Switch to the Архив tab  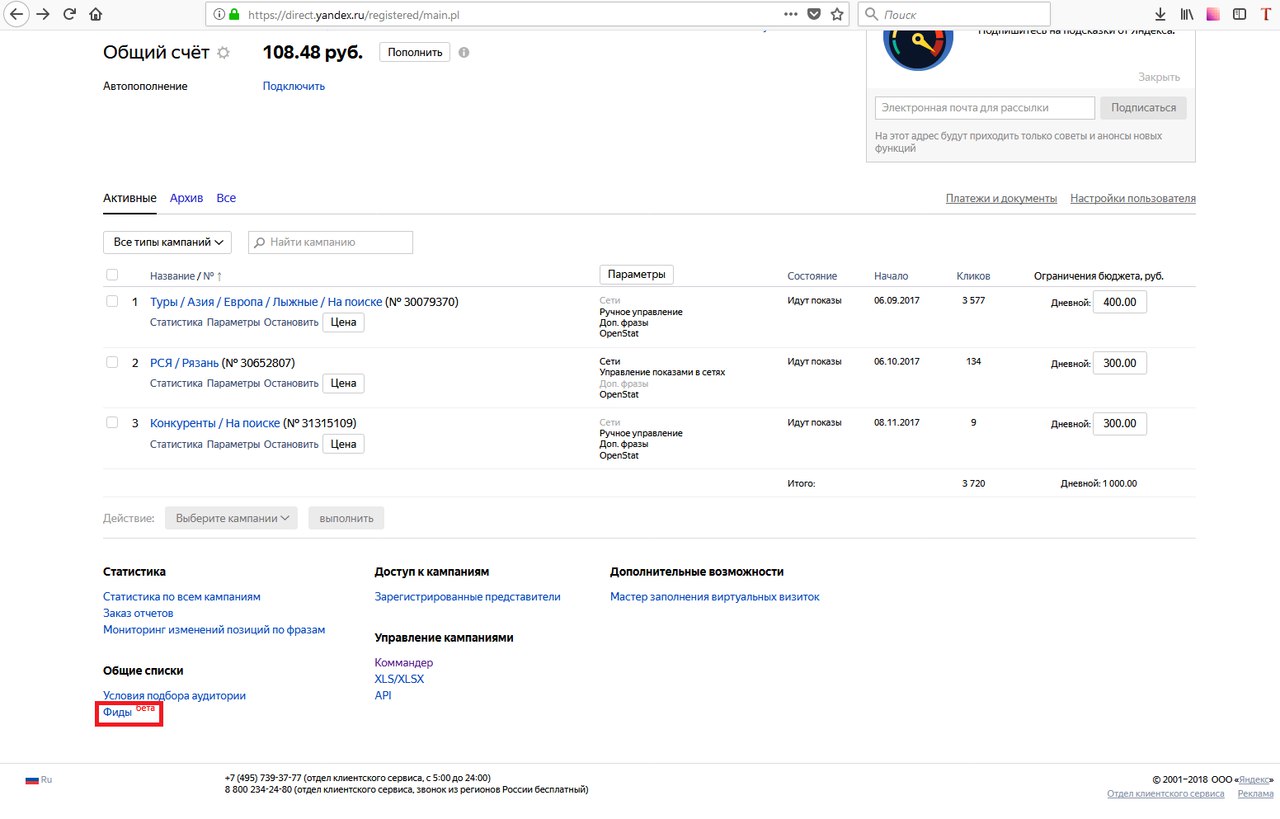click(186, 198)
